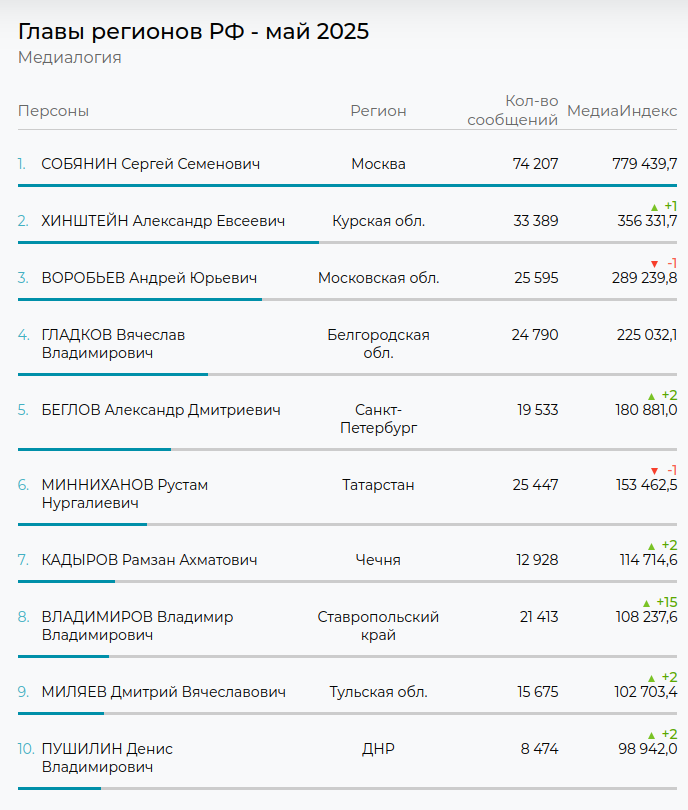Sort by the Персоны column header
This screenshot has height=810, width=688.
53,111
